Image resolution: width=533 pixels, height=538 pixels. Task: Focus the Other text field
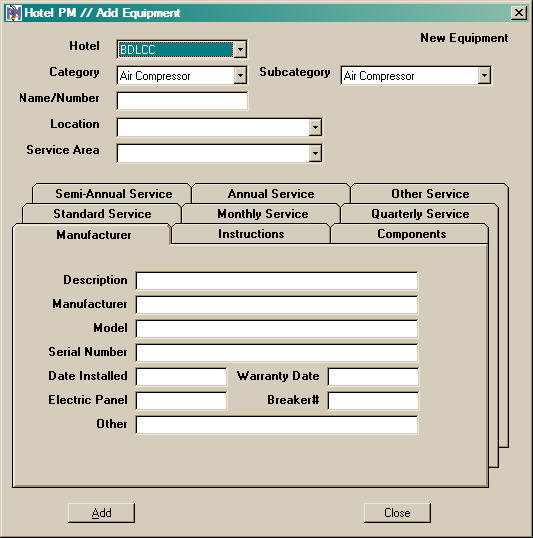(x=277, y=425)
